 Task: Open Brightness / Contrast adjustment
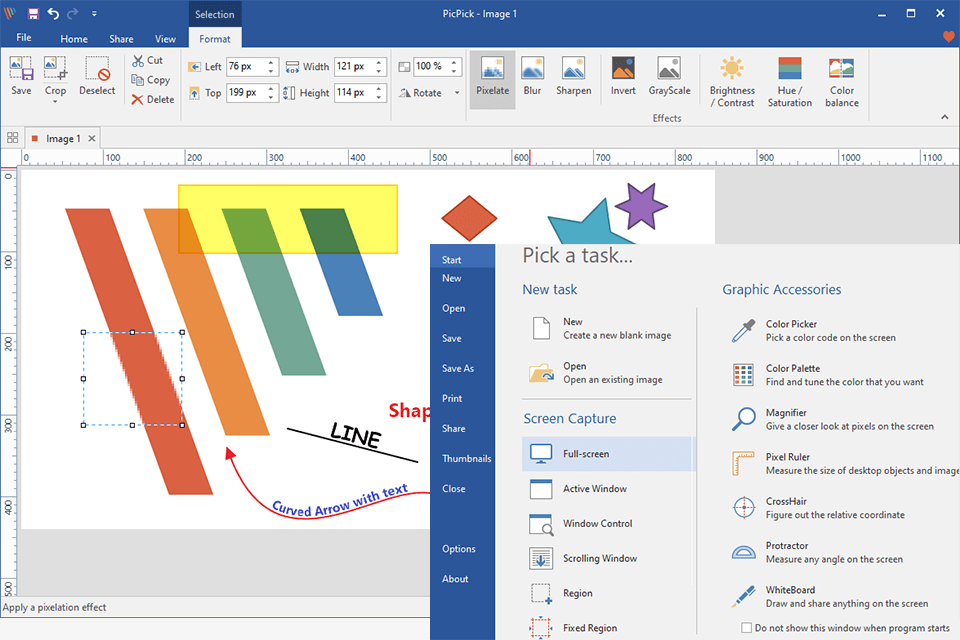tap(732, 79)
